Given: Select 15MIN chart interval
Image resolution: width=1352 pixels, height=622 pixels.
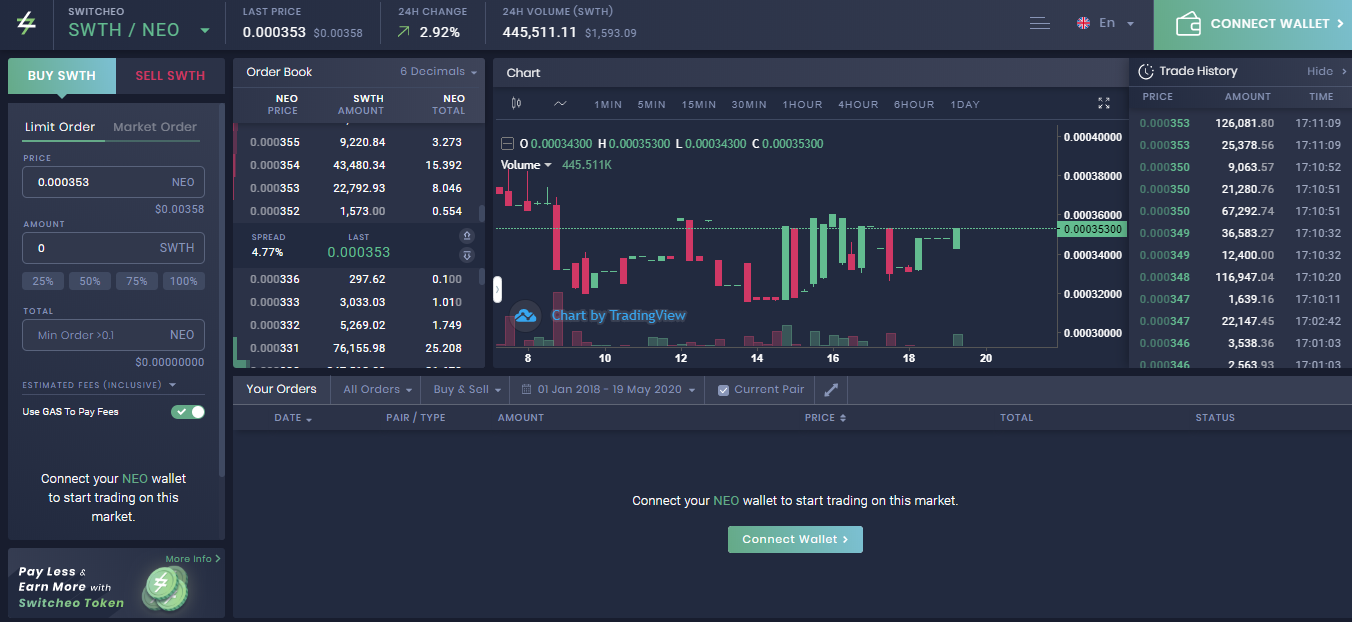Looking at the screenshot, I should tap(699, 104).
